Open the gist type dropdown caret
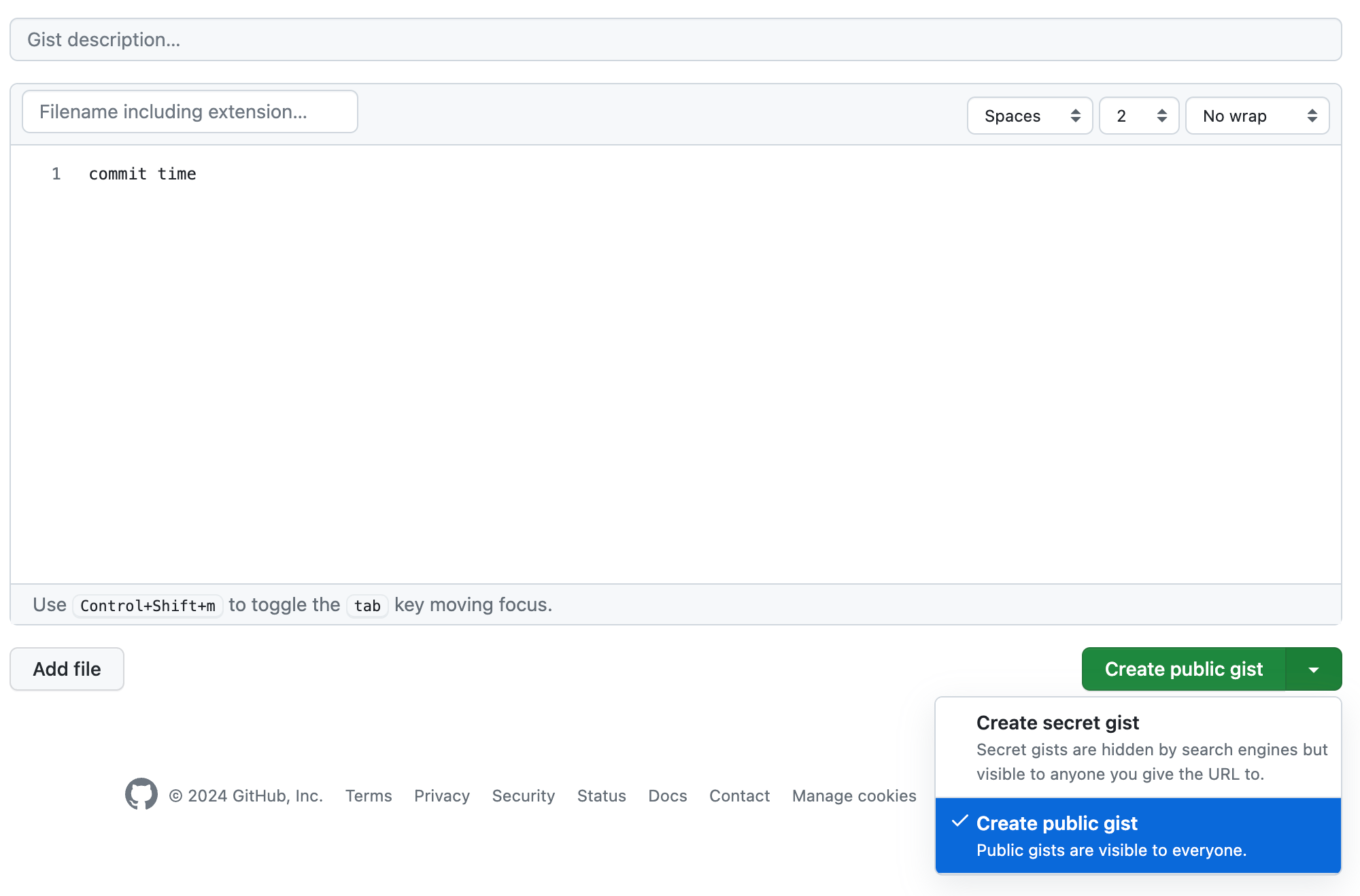Screen dimensions: 1360x896 (x=1313, y=670)
